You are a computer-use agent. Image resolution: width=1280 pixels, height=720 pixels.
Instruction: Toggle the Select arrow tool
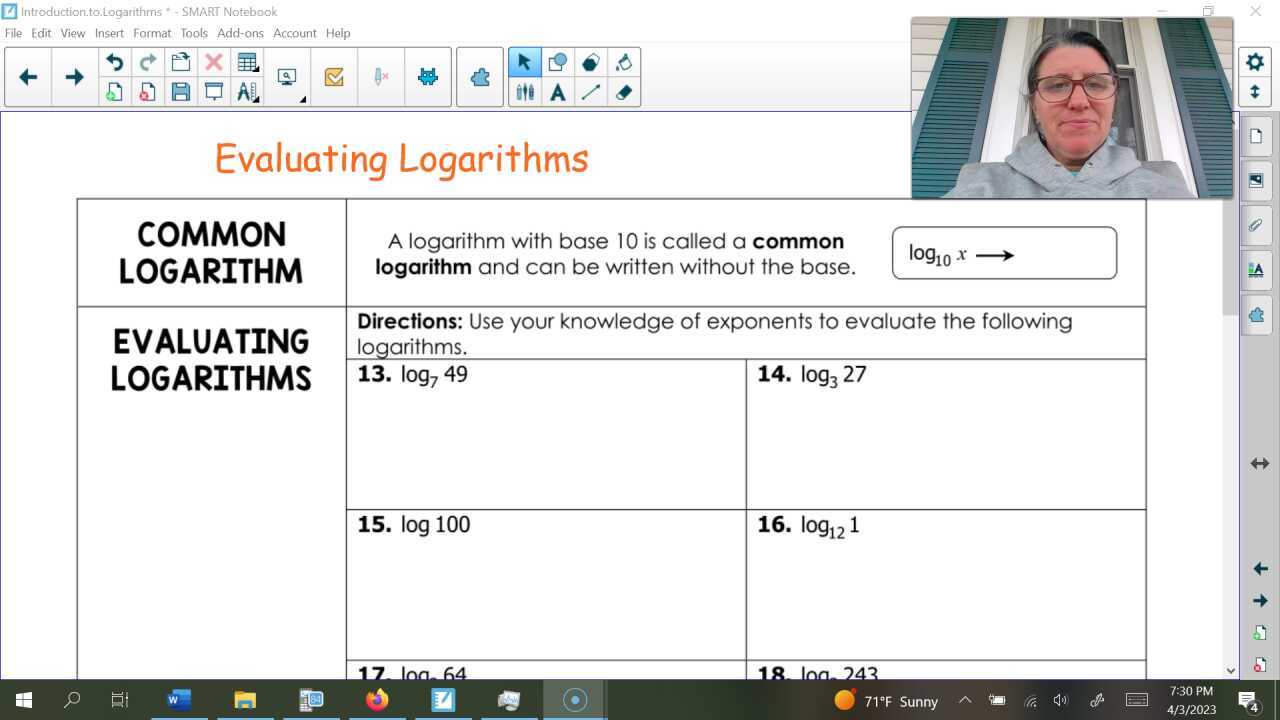click(x=525, y=62)
